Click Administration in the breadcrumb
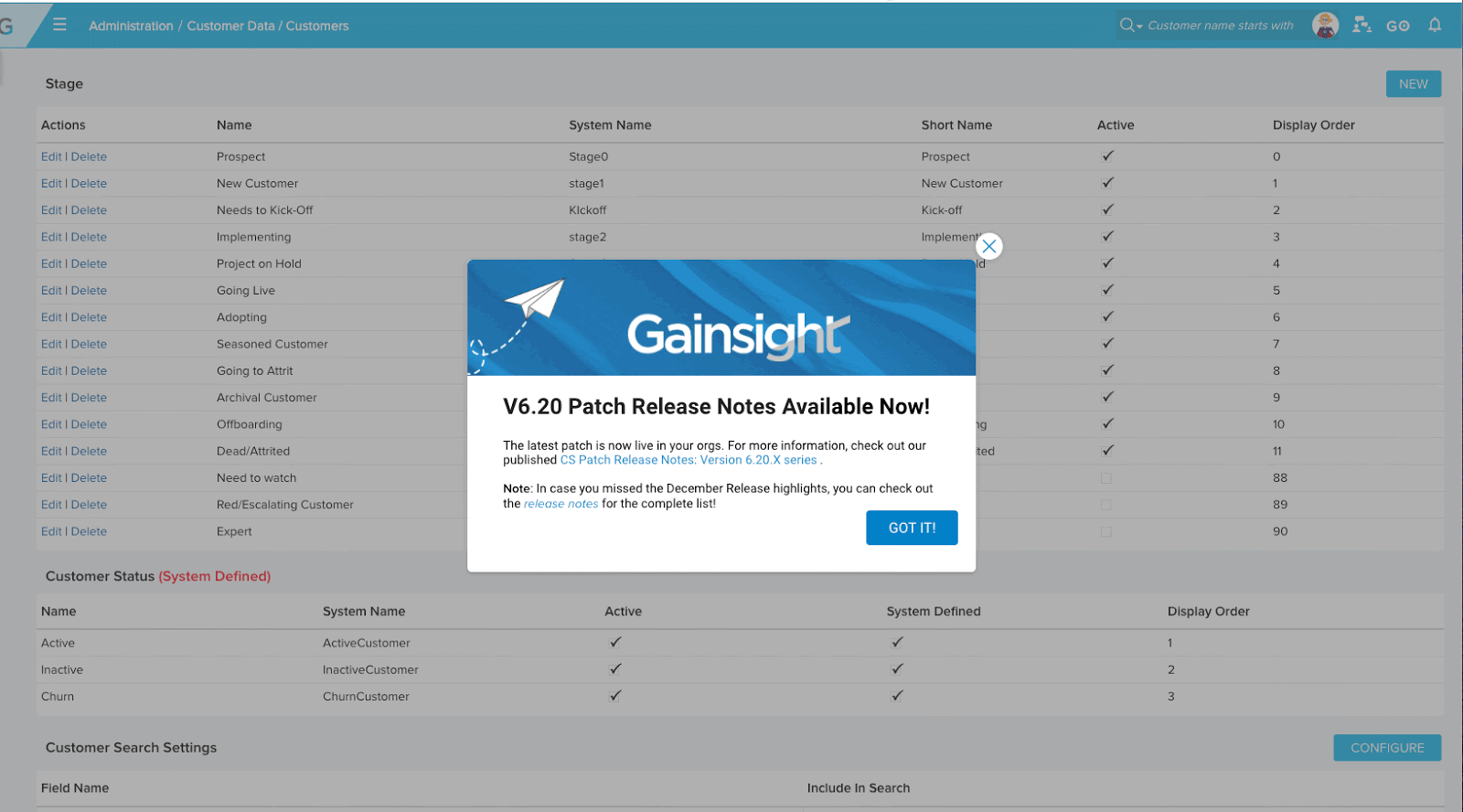Viewport: 1463px width, 812px height. click(131, 26)
